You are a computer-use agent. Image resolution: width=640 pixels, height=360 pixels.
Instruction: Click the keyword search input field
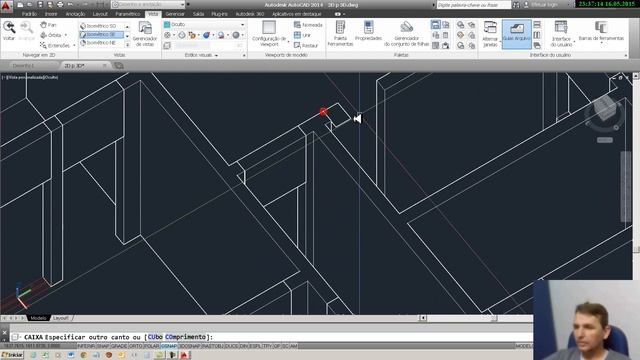[x=473, y=4]
